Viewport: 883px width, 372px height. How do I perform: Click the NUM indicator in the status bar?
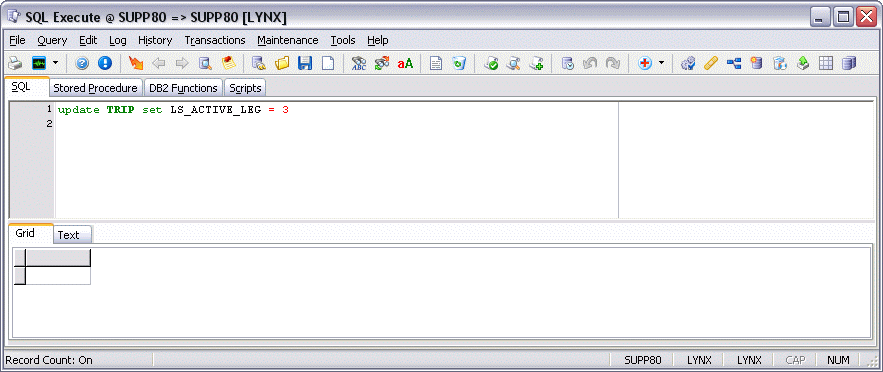coord(838,360)
